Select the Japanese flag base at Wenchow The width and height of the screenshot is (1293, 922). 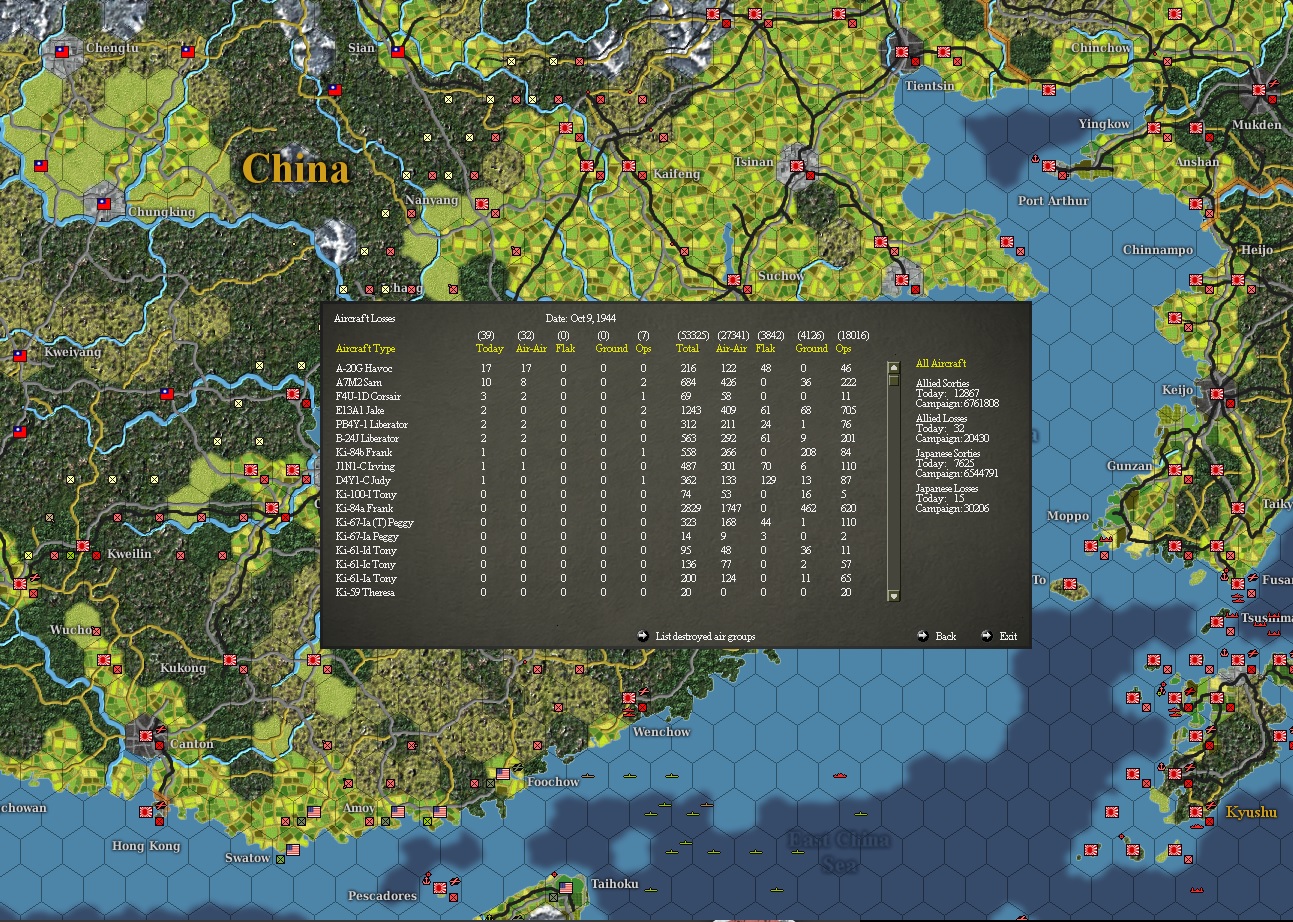[629, 697]
